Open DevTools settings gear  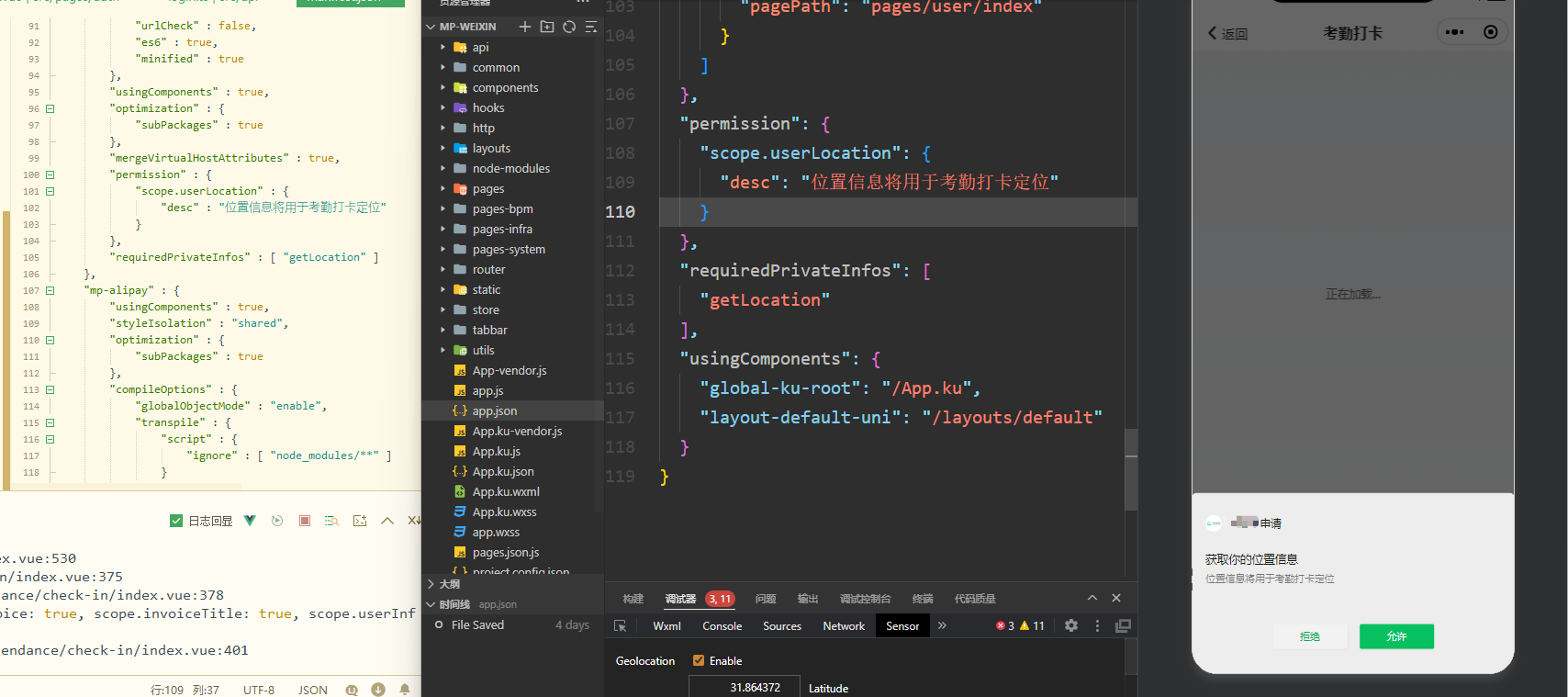(x=1070, y=625)
